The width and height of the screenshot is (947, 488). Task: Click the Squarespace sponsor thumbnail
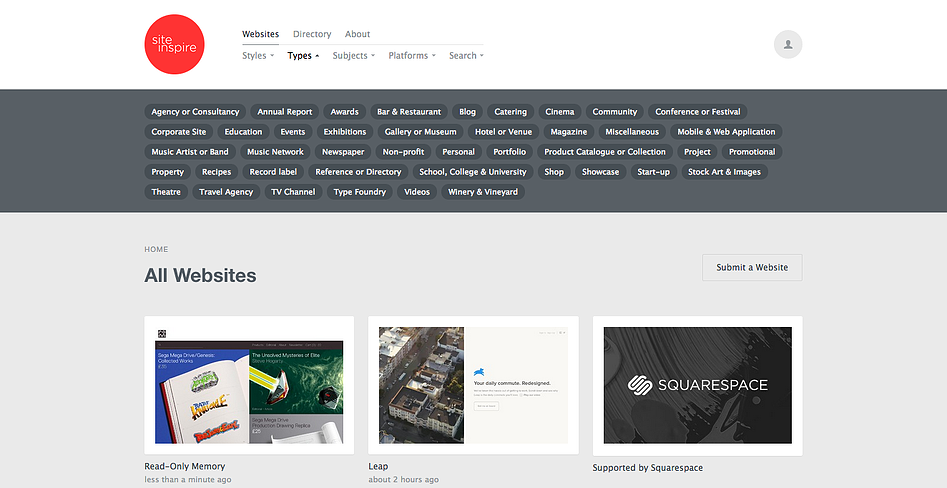[x=697, y=385]
